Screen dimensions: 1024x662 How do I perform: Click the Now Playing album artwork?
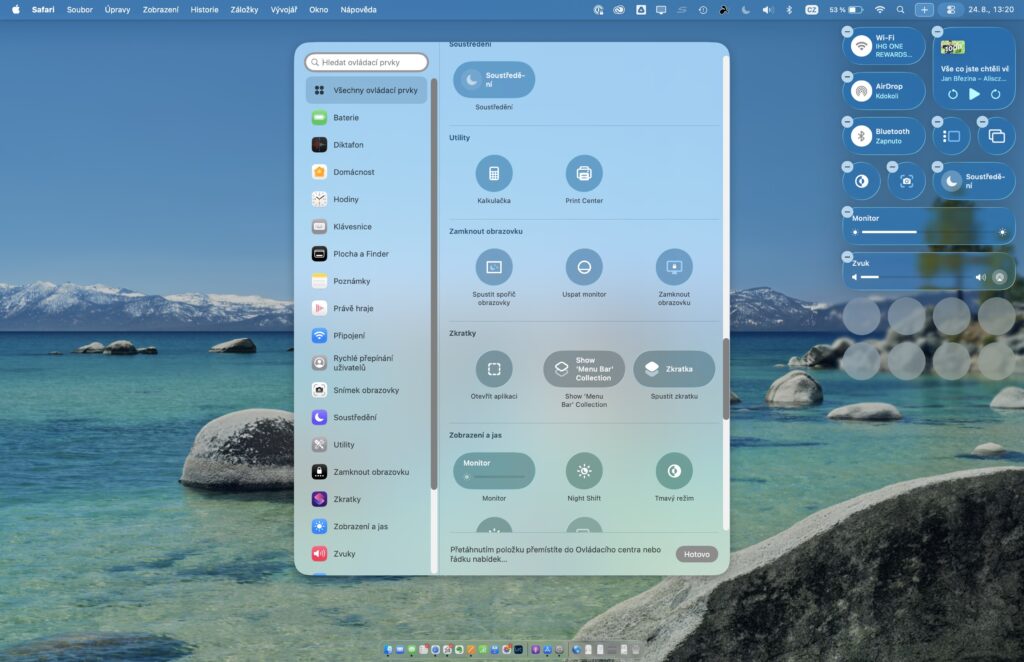click(953, 48)
